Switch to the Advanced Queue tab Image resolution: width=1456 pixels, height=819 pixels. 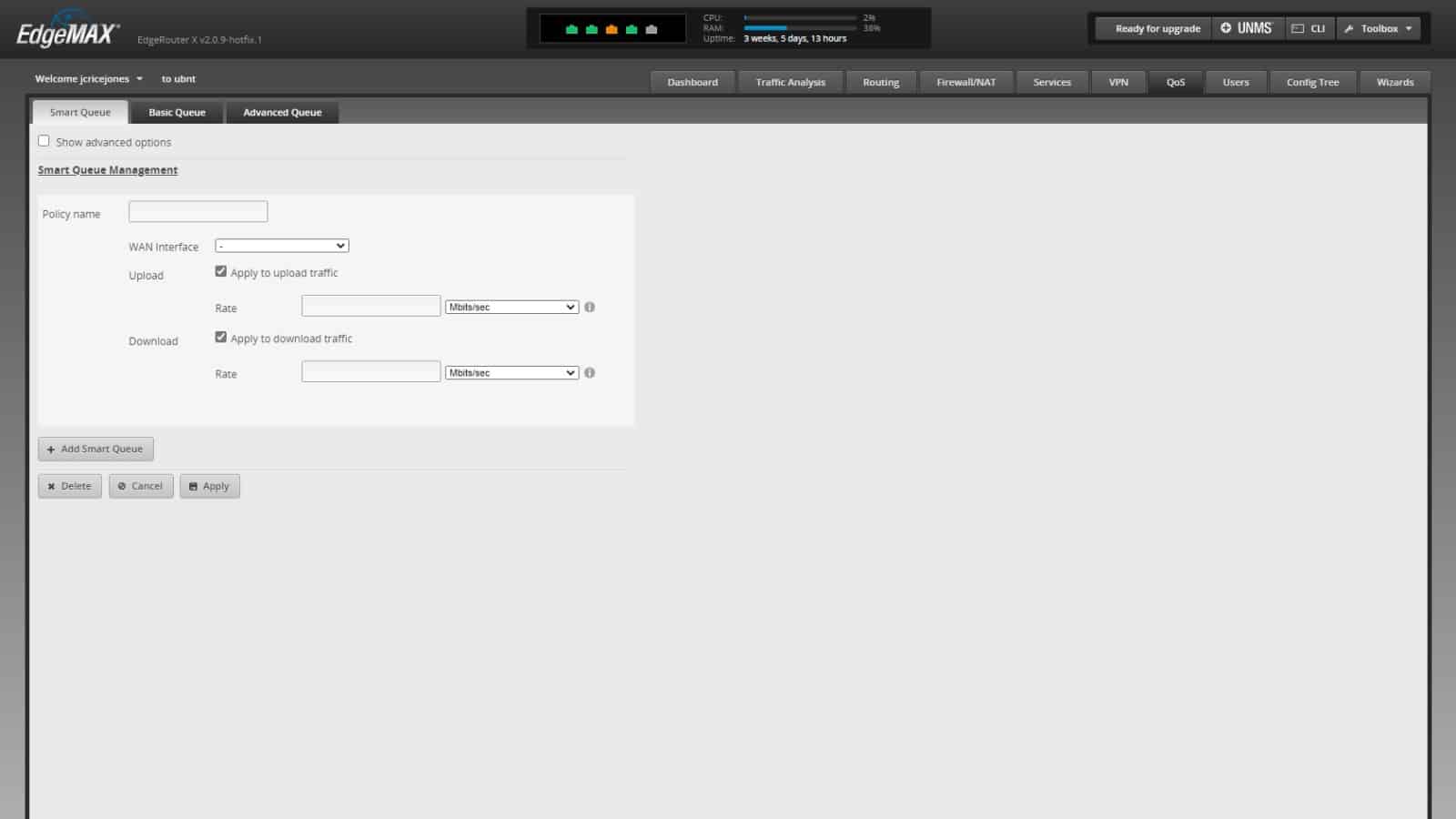282,112
